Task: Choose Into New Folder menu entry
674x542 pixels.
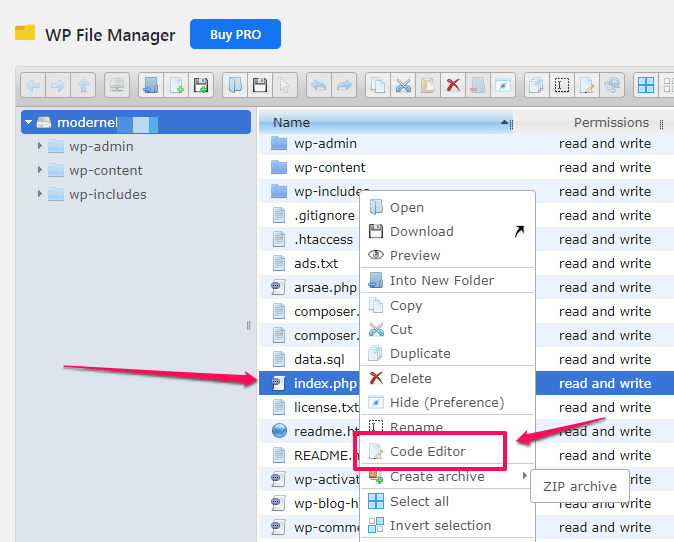Action: coord(447,280)
